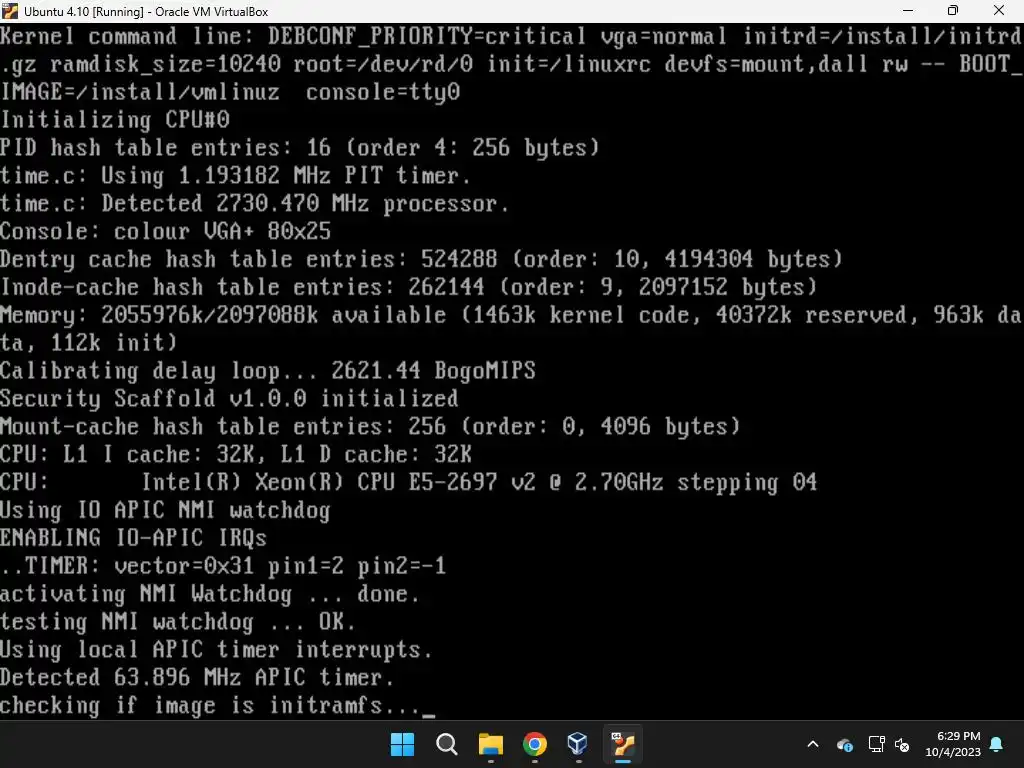Viewport: 1024px width, 768px height.
Task: Click text 'console=tty0' in the console
Action: coord(383,93)
